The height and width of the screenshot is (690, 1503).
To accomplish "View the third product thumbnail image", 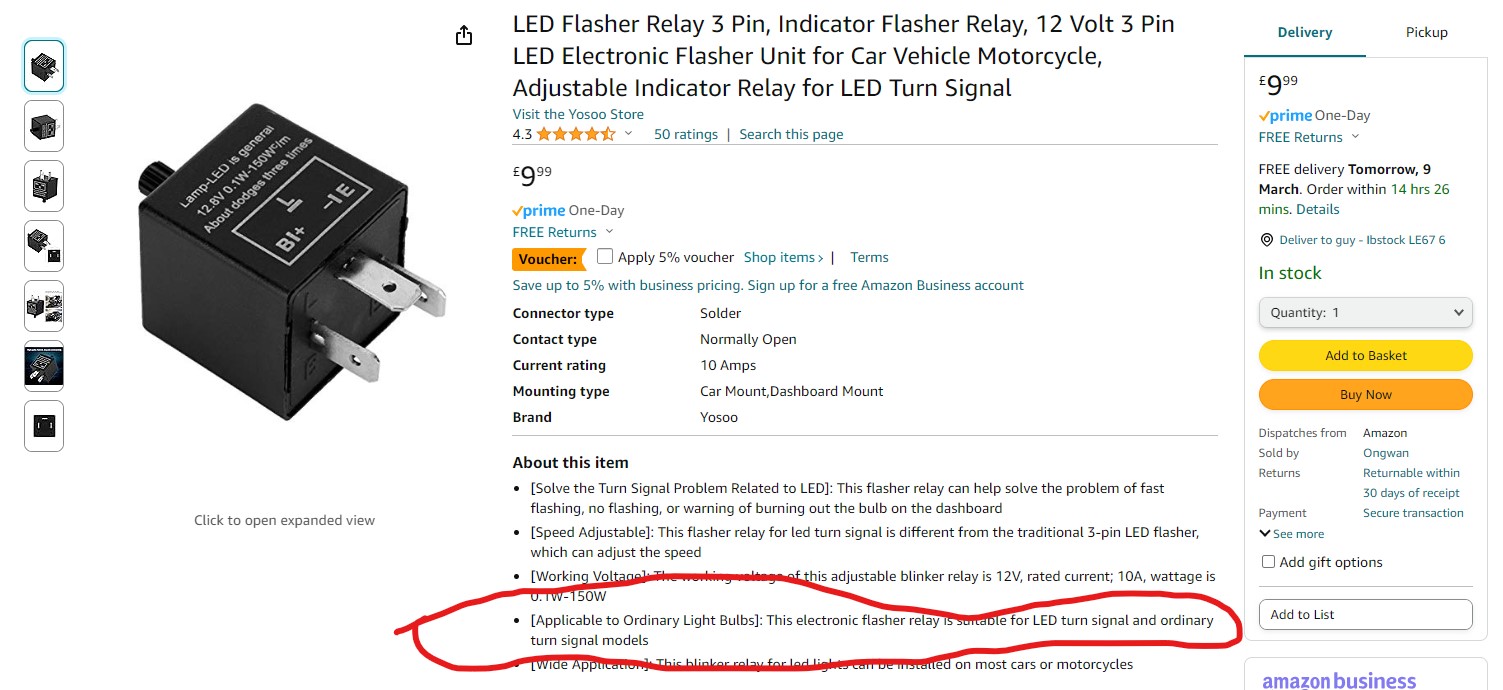I will pos(44,186).
